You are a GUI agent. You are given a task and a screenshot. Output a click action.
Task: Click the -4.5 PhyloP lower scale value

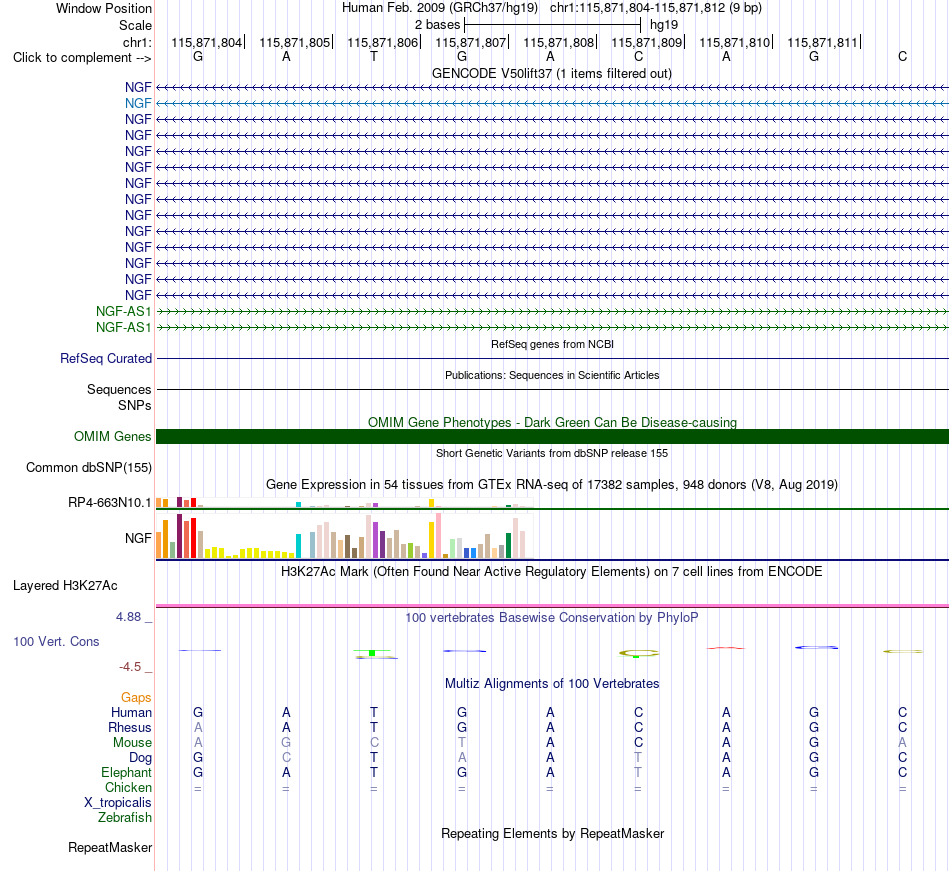[130, 667]
